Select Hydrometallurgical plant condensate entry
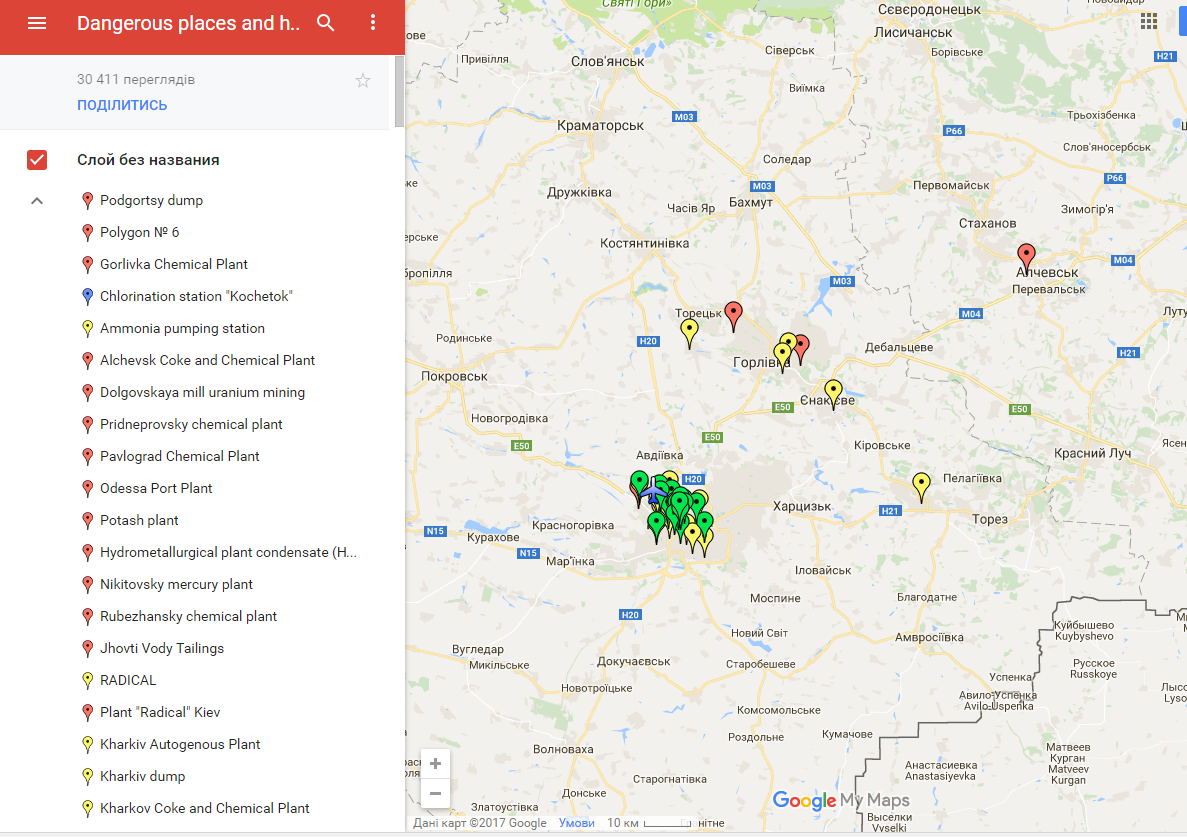 [x=228, y=552]
